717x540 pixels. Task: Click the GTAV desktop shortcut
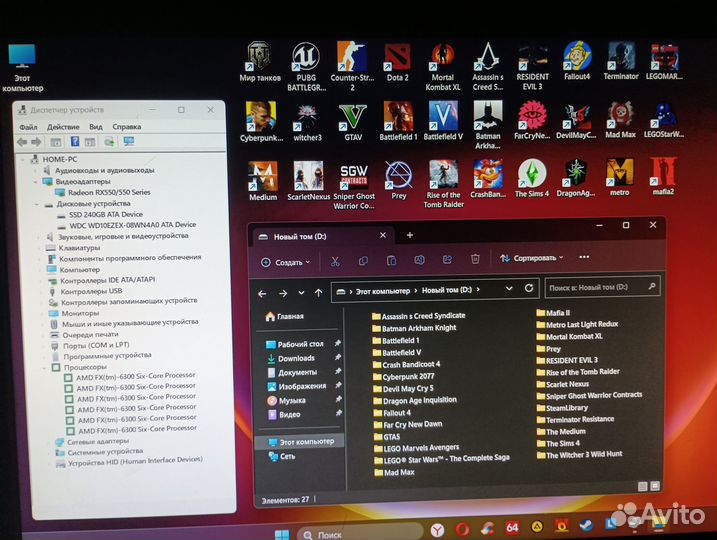point(352,118)
